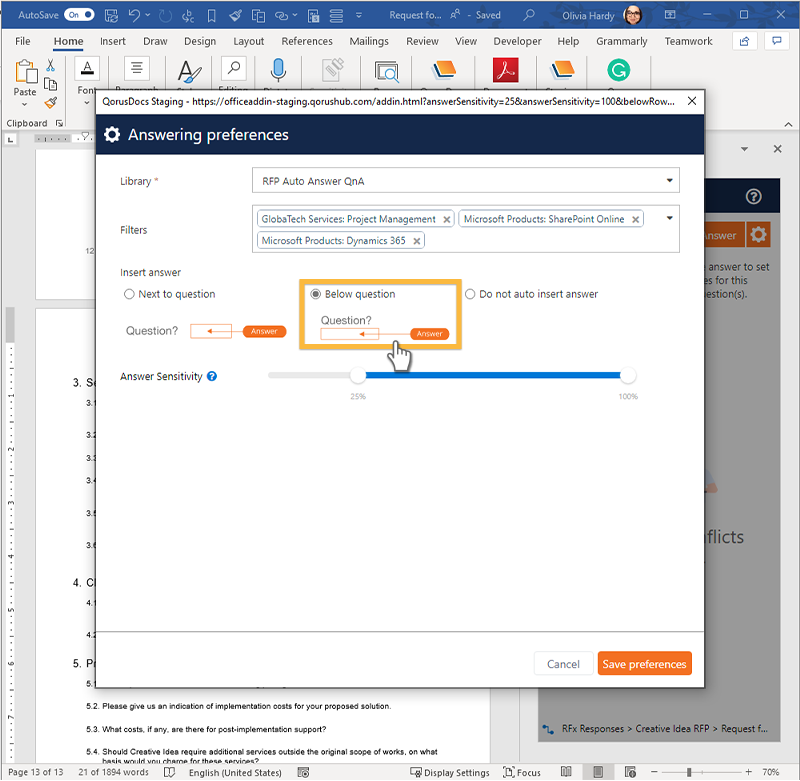Click the Grammarly G icon
The width and height of the screenshot is (800, 781).
click(618, 70)
